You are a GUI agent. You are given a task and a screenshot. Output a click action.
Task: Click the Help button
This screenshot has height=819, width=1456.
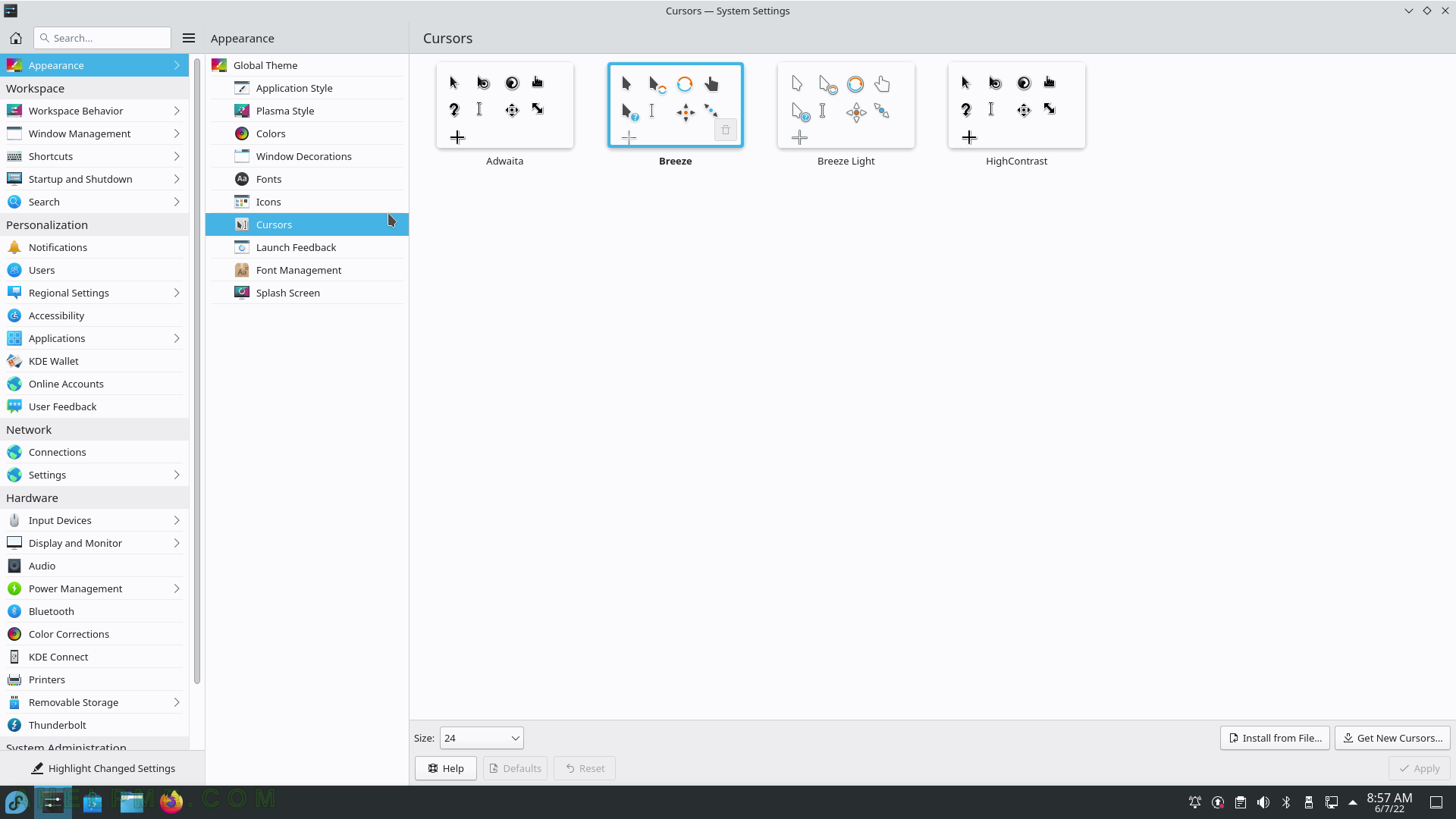tap(445, 768)
